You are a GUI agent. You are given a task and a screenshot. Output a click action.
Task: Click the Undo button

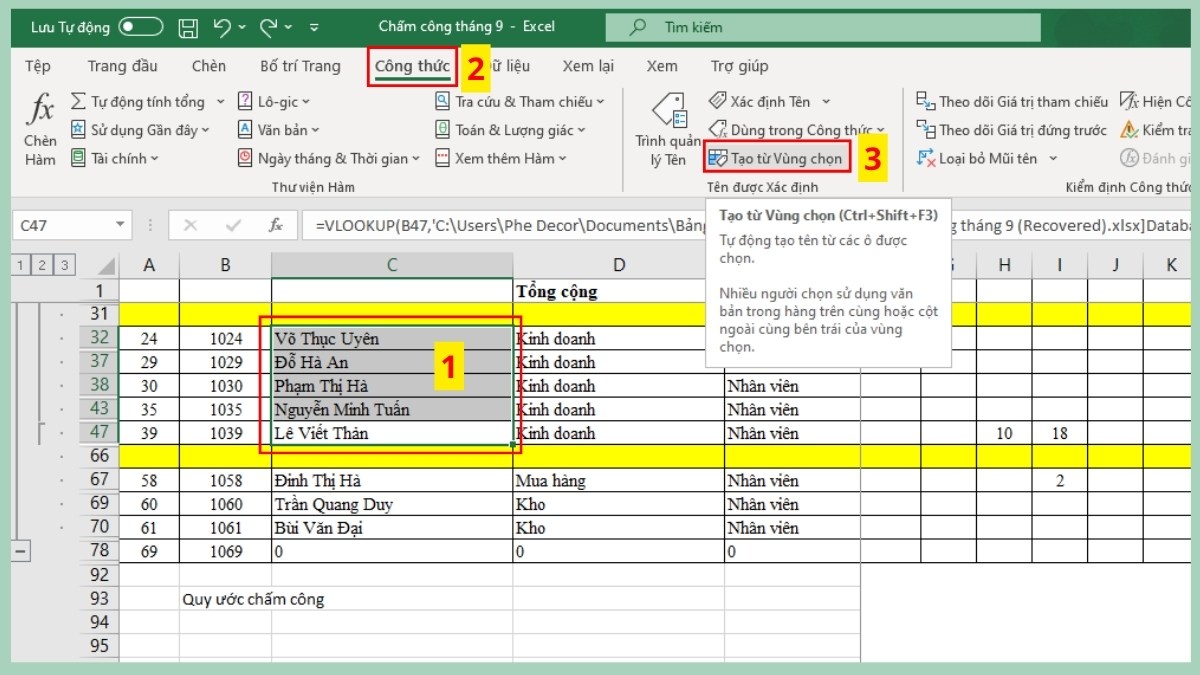tap(223, 27)
